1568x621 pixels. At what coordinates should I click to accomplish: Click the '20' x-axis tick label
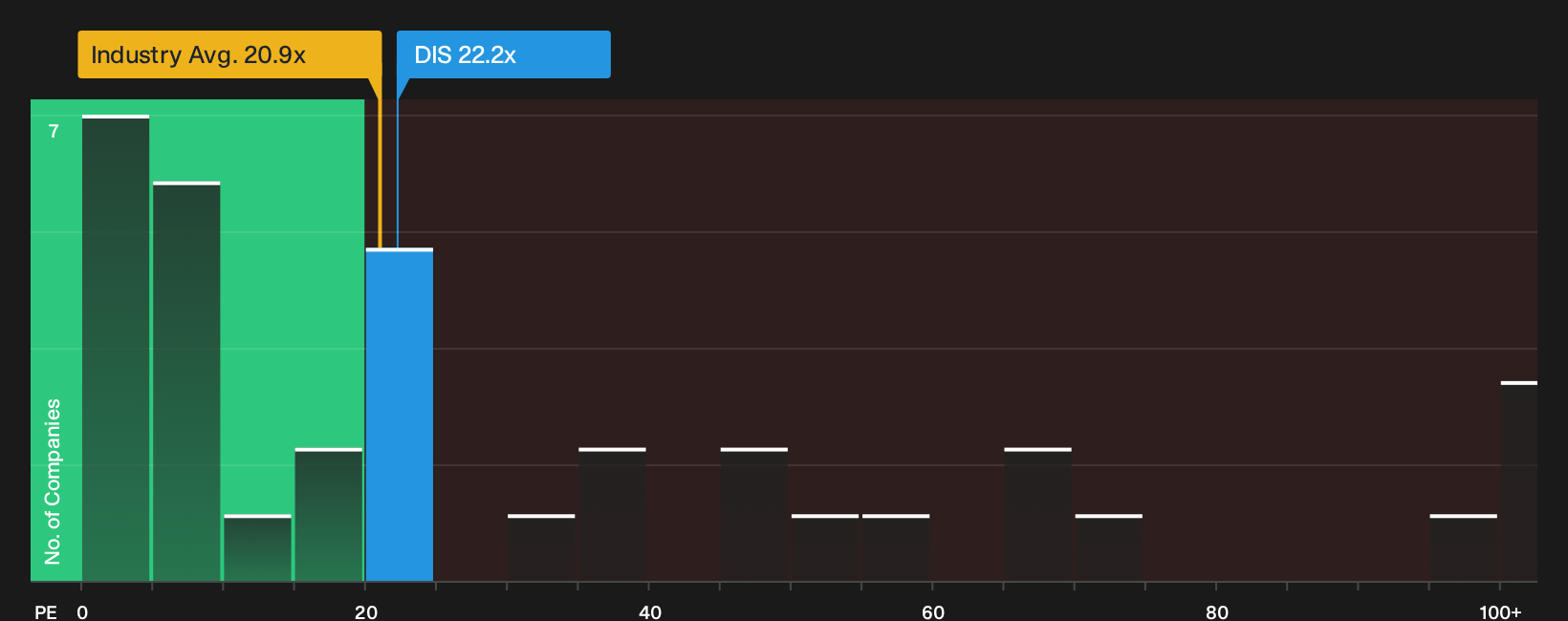(366, 612)
